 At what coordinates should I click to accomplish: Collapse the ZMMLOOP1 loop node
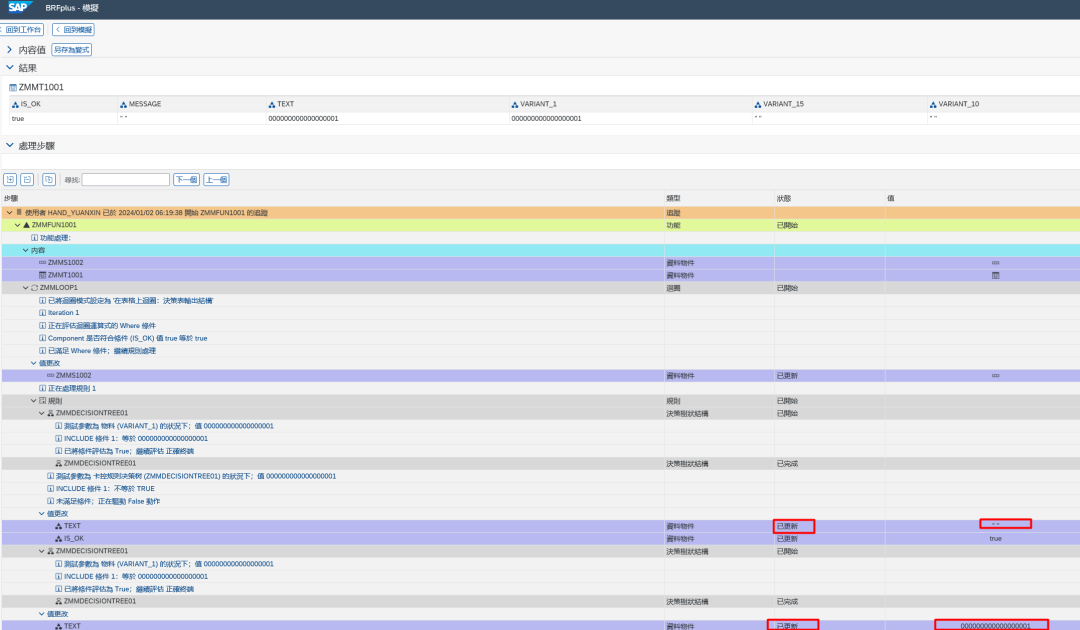pos(25,288)
